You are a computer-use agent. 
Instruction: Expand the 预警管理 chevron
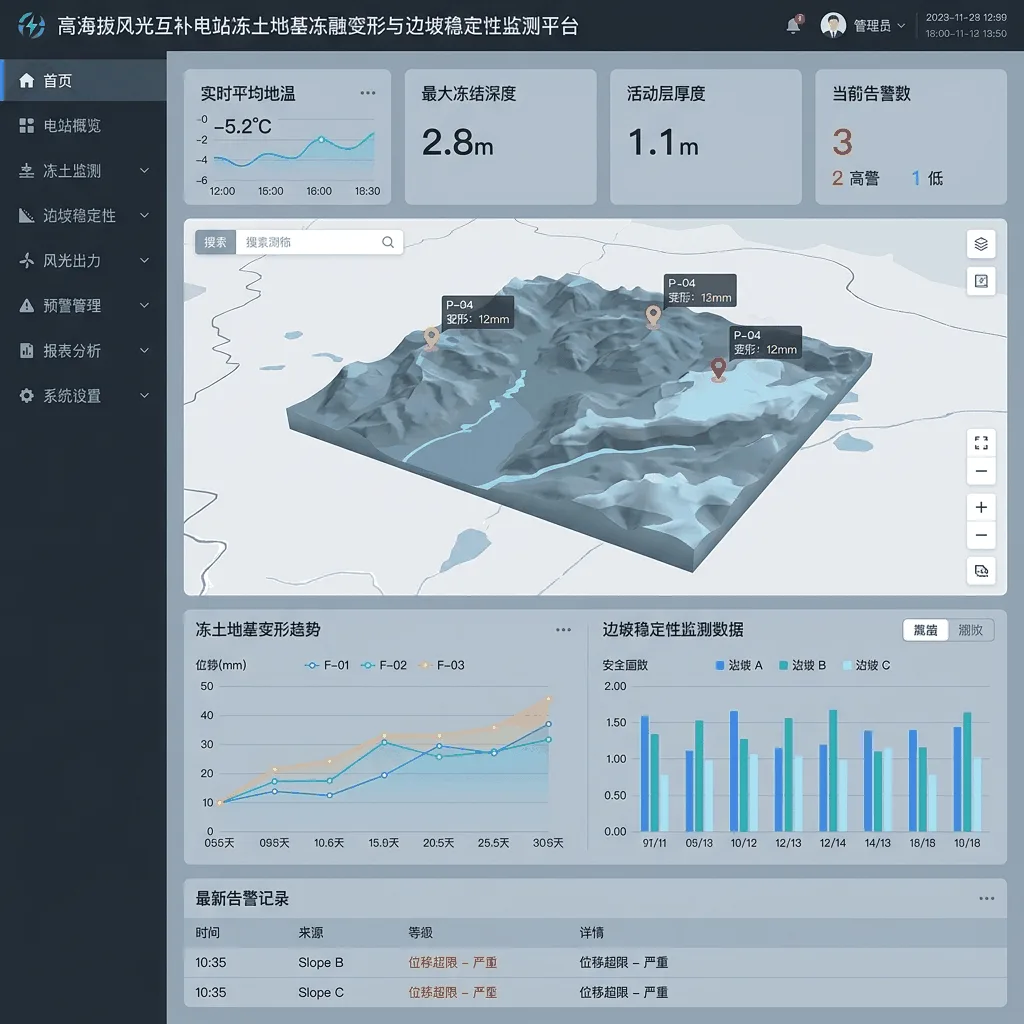[x=144, y=306]
